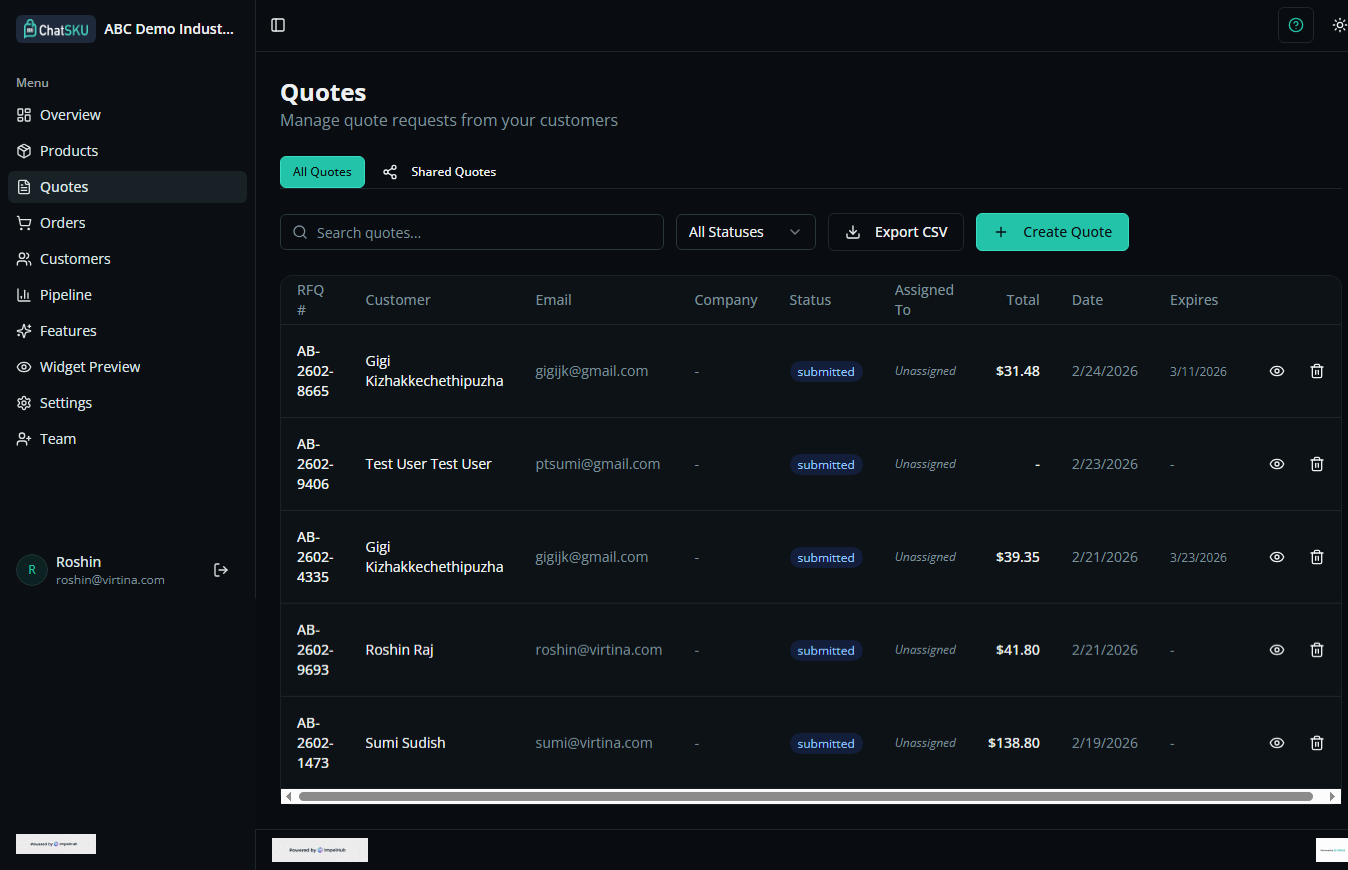This screenshot has height=870, width=1348.
Task: Open the help menu at top right
Action: [1295, 25]
